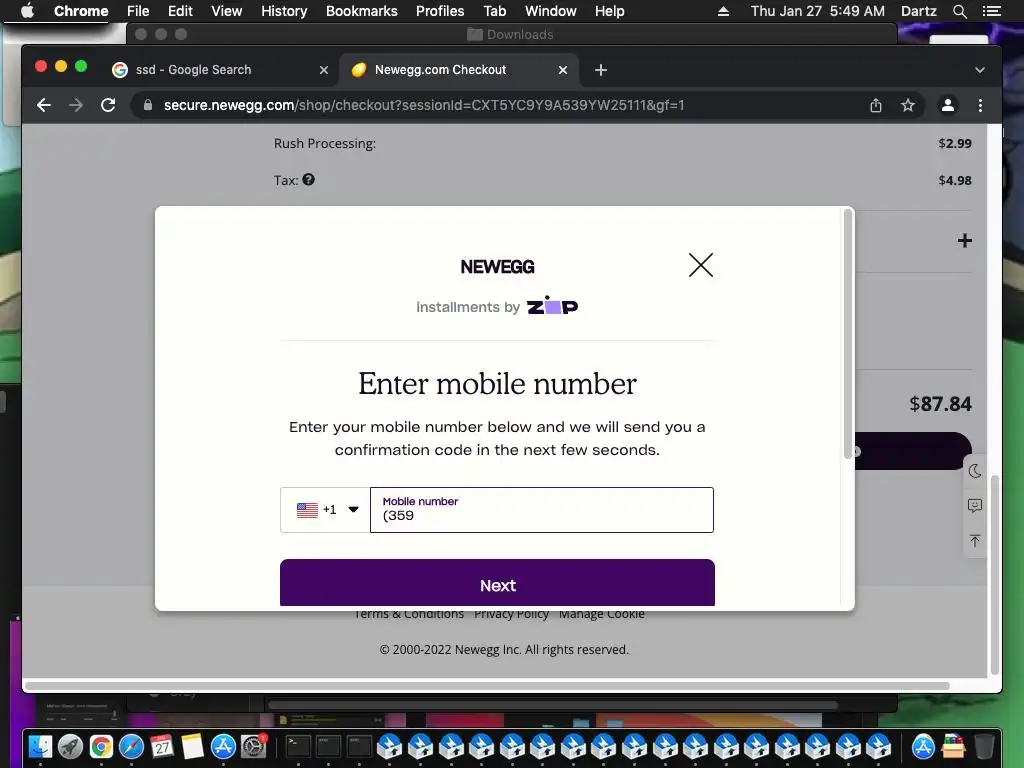The width and height of the screenshot is (1024, 768).
Task: Open the Bookmarks menu
Action: coord(361,11)
